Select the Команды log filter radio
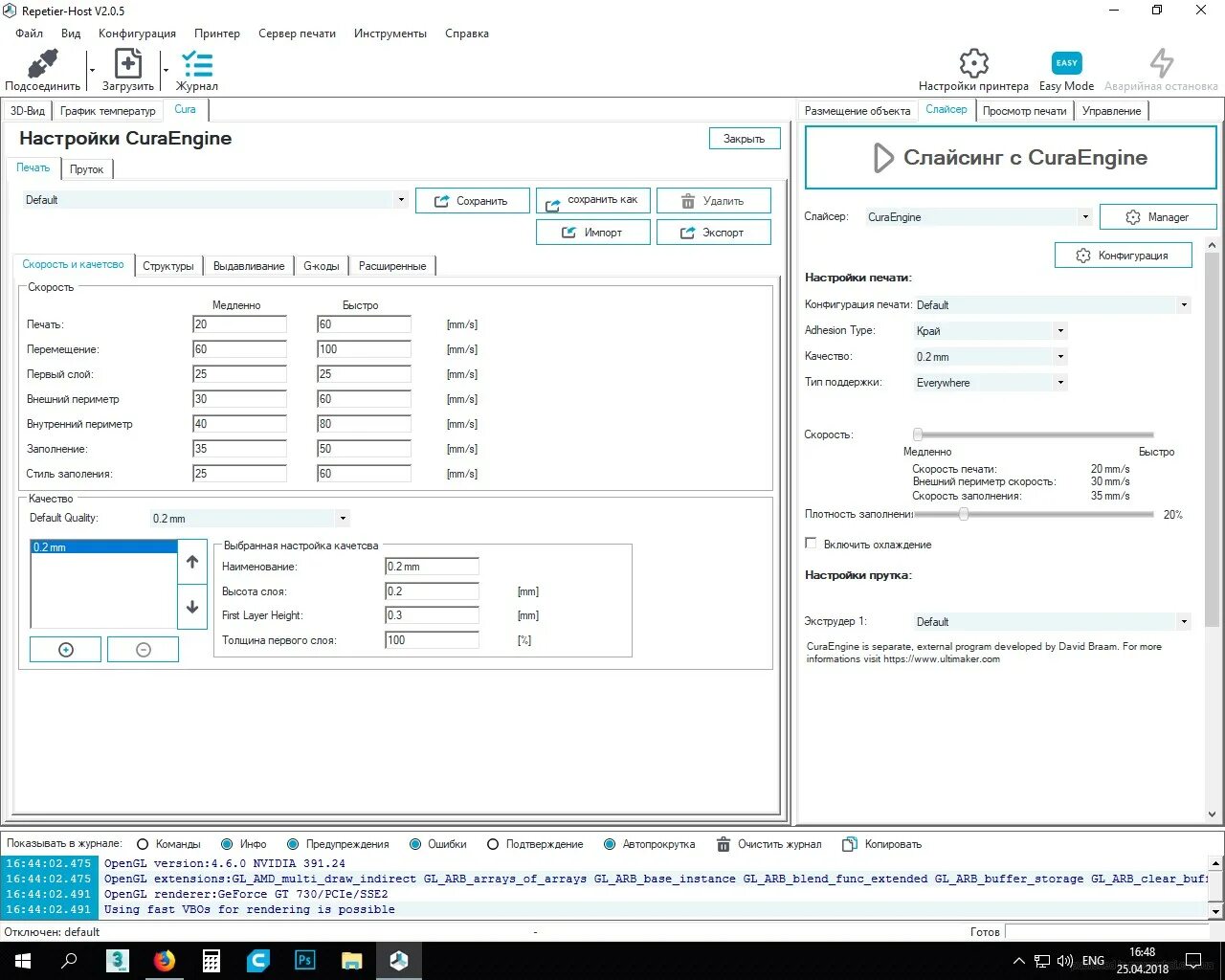1225x980 pixels. tap(144, 844)
